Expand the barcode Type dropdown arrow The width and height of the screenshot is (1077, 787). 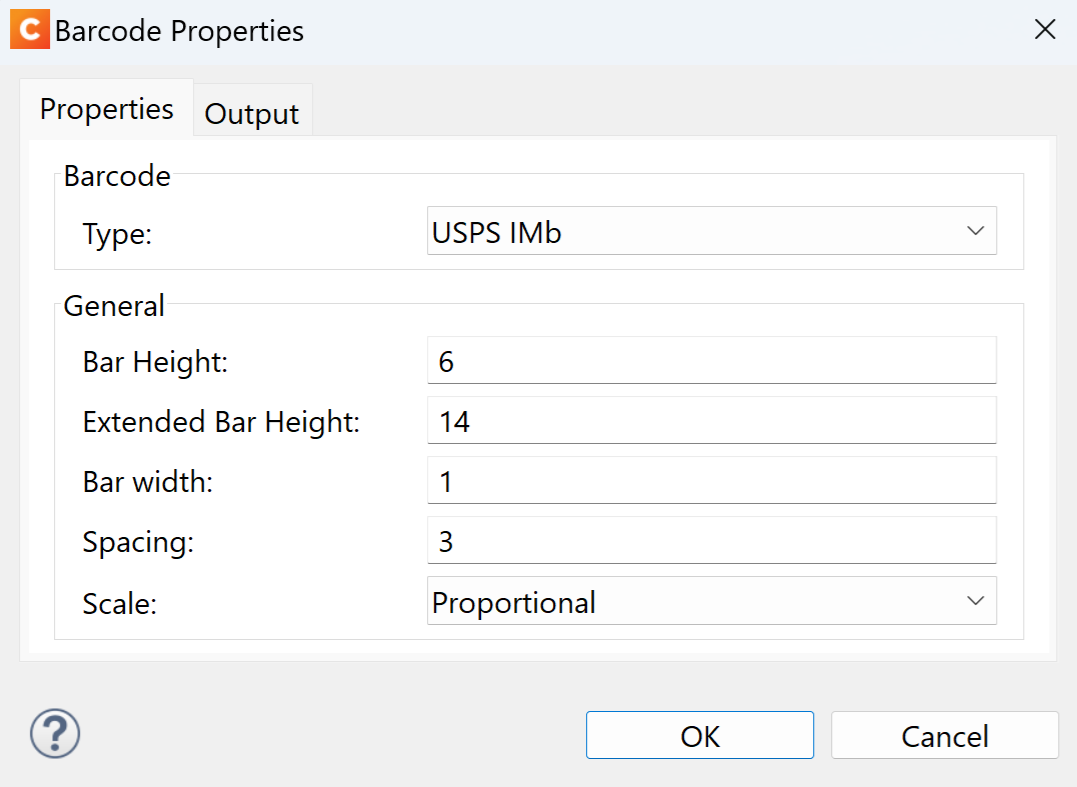point(975,231)
